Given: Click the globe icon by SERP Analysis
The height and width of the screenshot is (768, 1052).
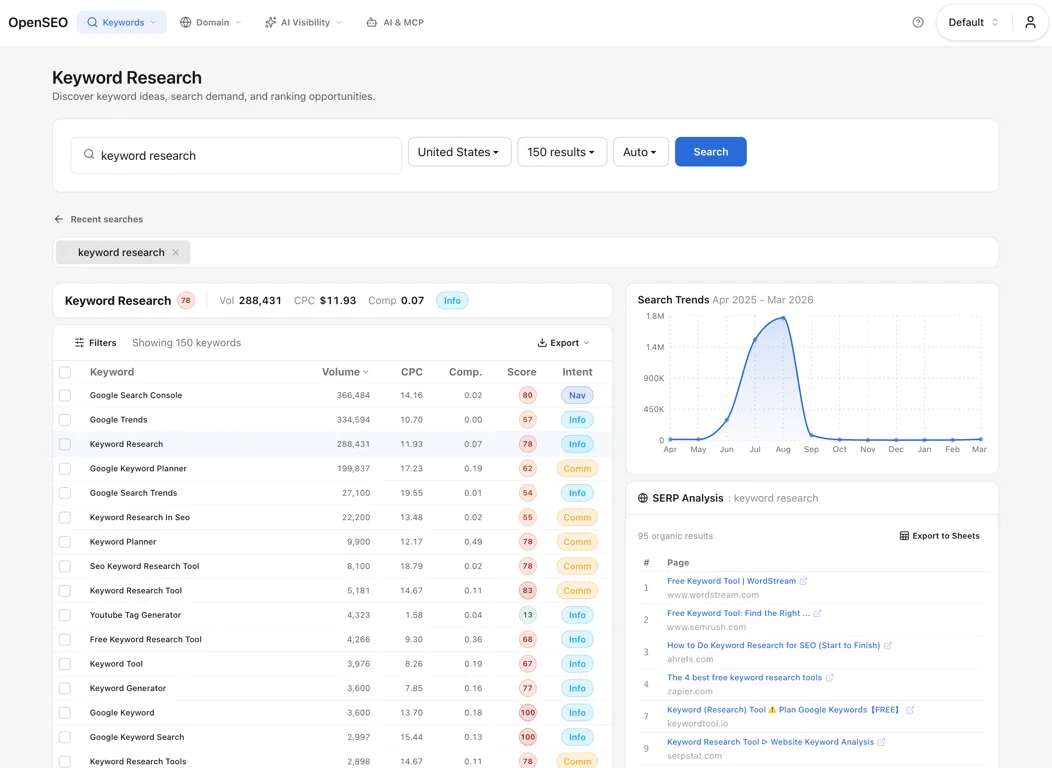Looking at the screenshot, I should tap(643, 498).
